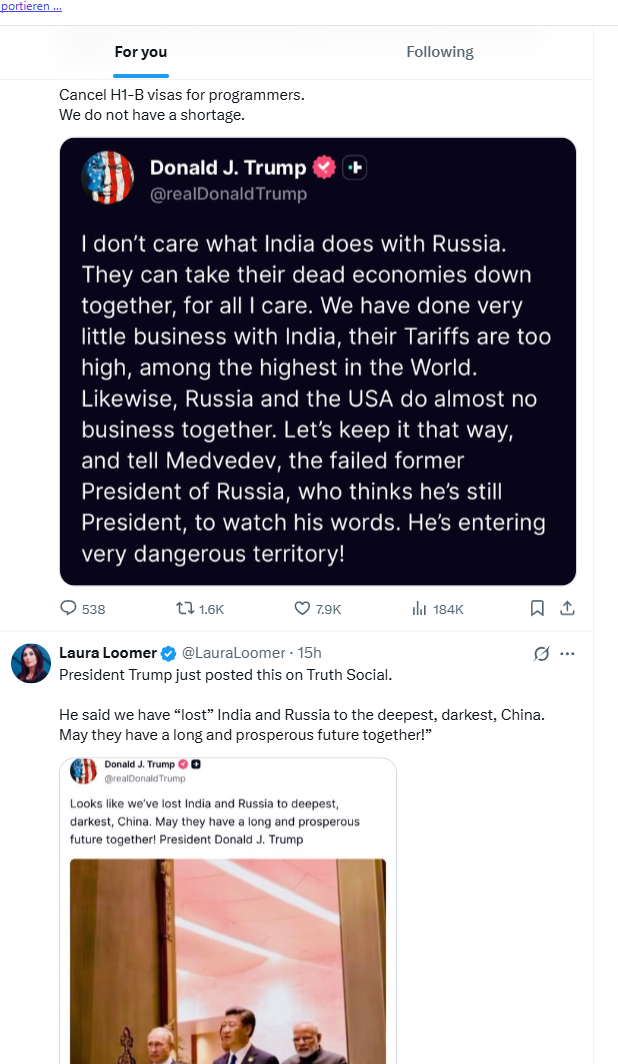Click the Grok icon on Laura Loomer's post

(541, 654)
